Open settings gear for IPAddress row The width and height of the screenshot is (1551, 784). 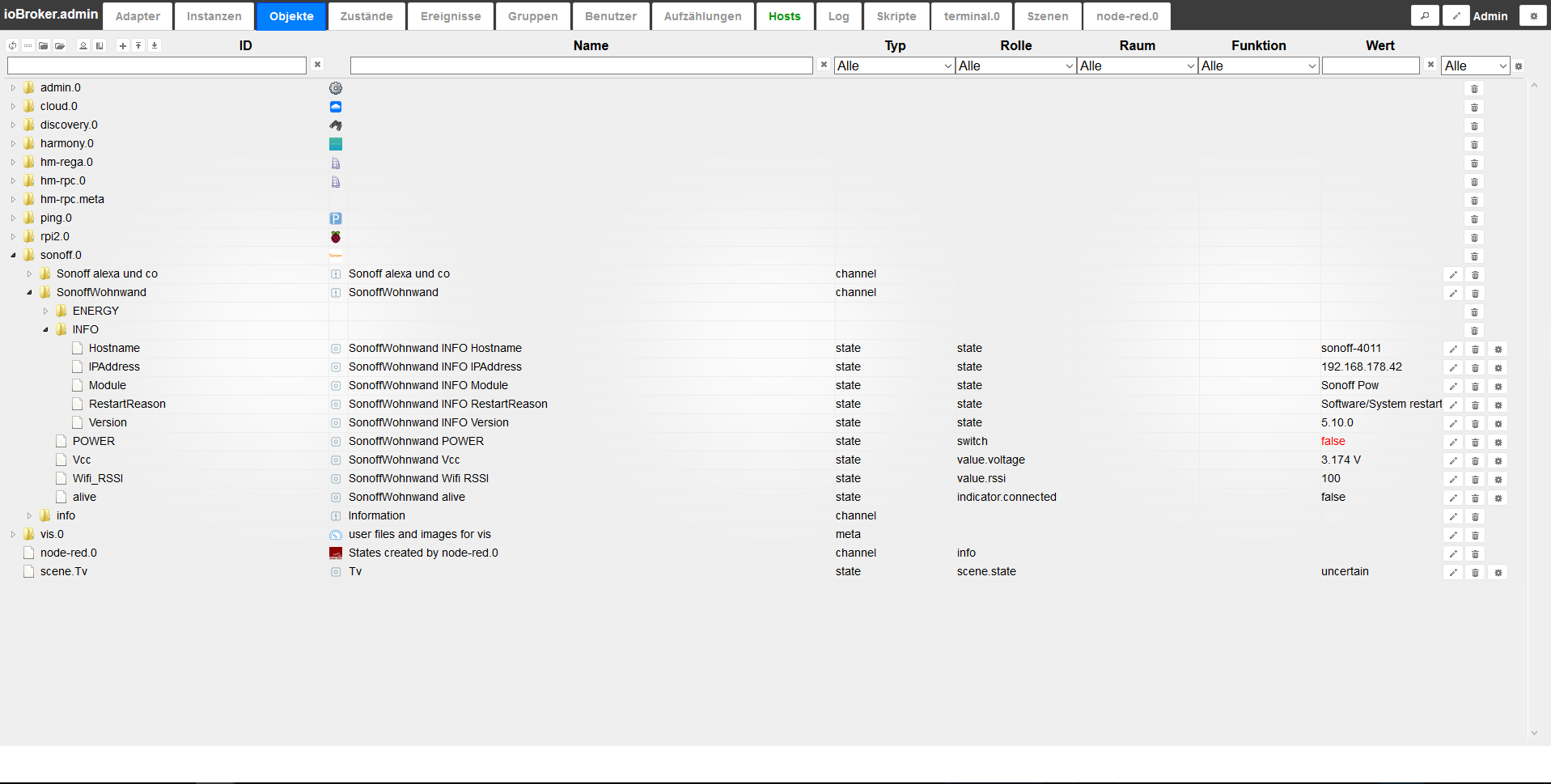click(x=1498, y=368)
